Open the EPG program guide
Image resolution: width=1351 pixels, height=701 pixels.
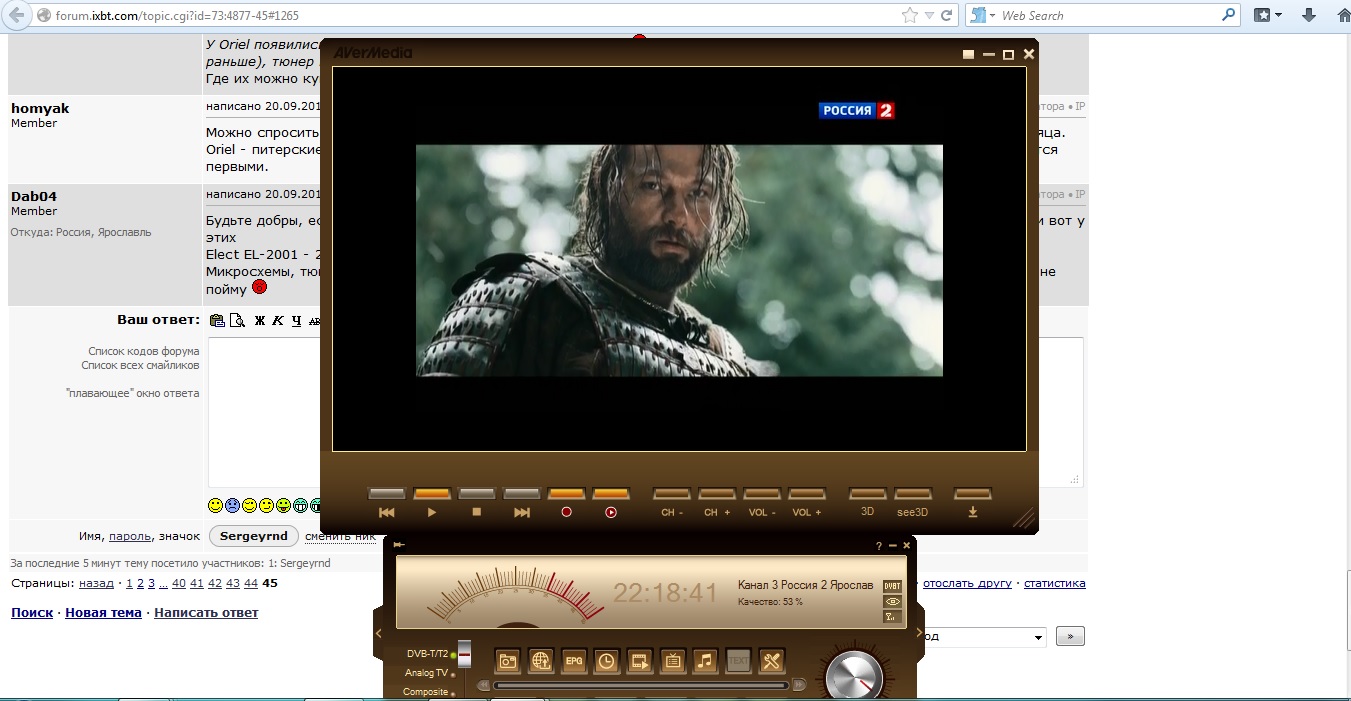click(x=574, y=661)
